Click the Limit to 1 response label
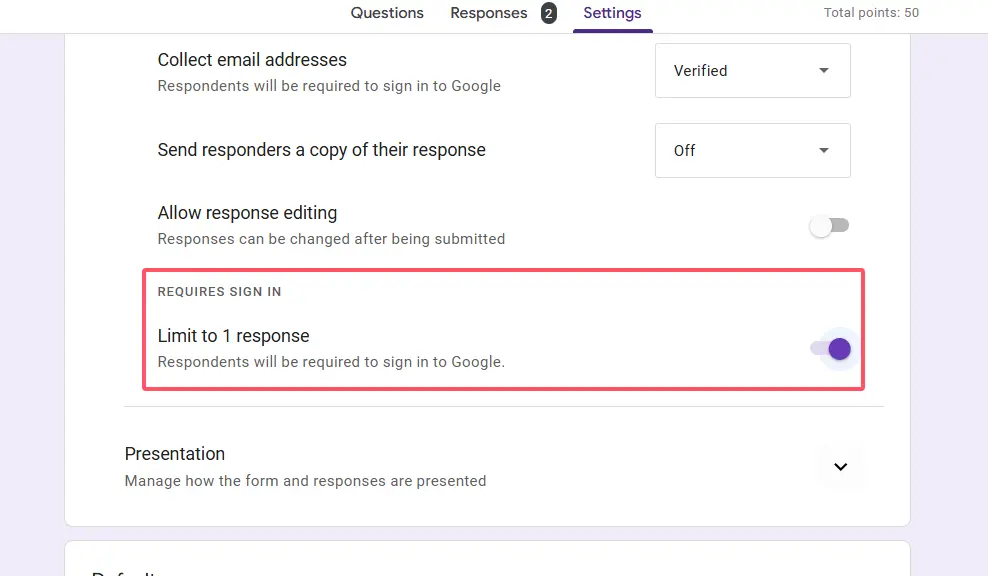Viewport: 988px width, 576px height. (x=233, y=336)
